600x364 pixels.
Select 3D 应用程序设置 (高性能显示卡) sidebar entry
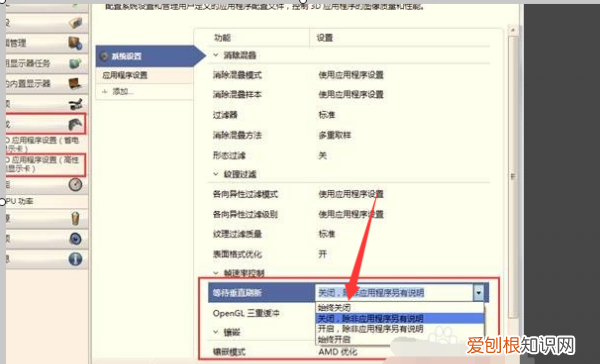click(x=45, y=165)
